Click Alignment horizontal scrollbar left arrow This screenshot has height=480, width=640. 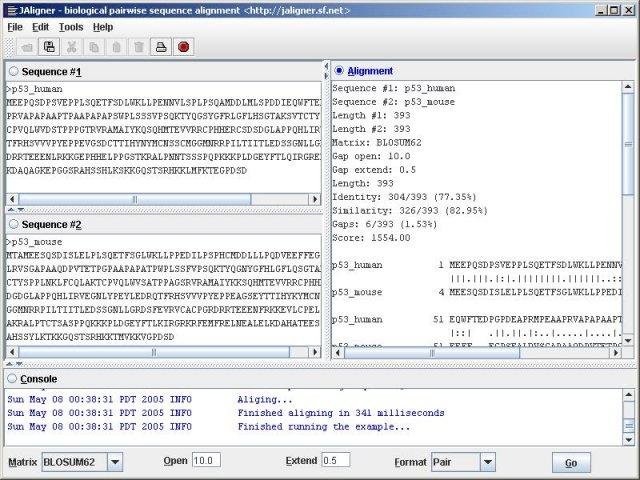tap(338, 353)
